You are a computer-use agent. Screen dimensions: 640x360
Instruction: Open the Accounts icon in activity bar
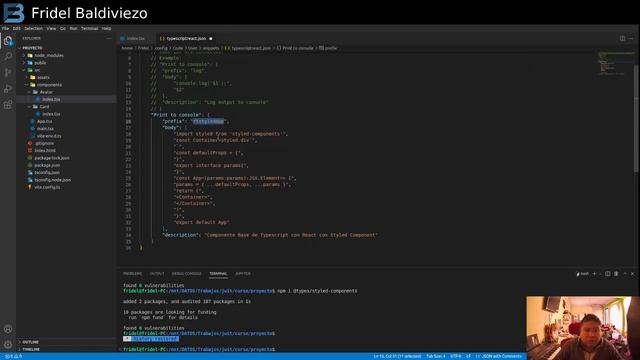pyautogui.click(x=8, y=329)
